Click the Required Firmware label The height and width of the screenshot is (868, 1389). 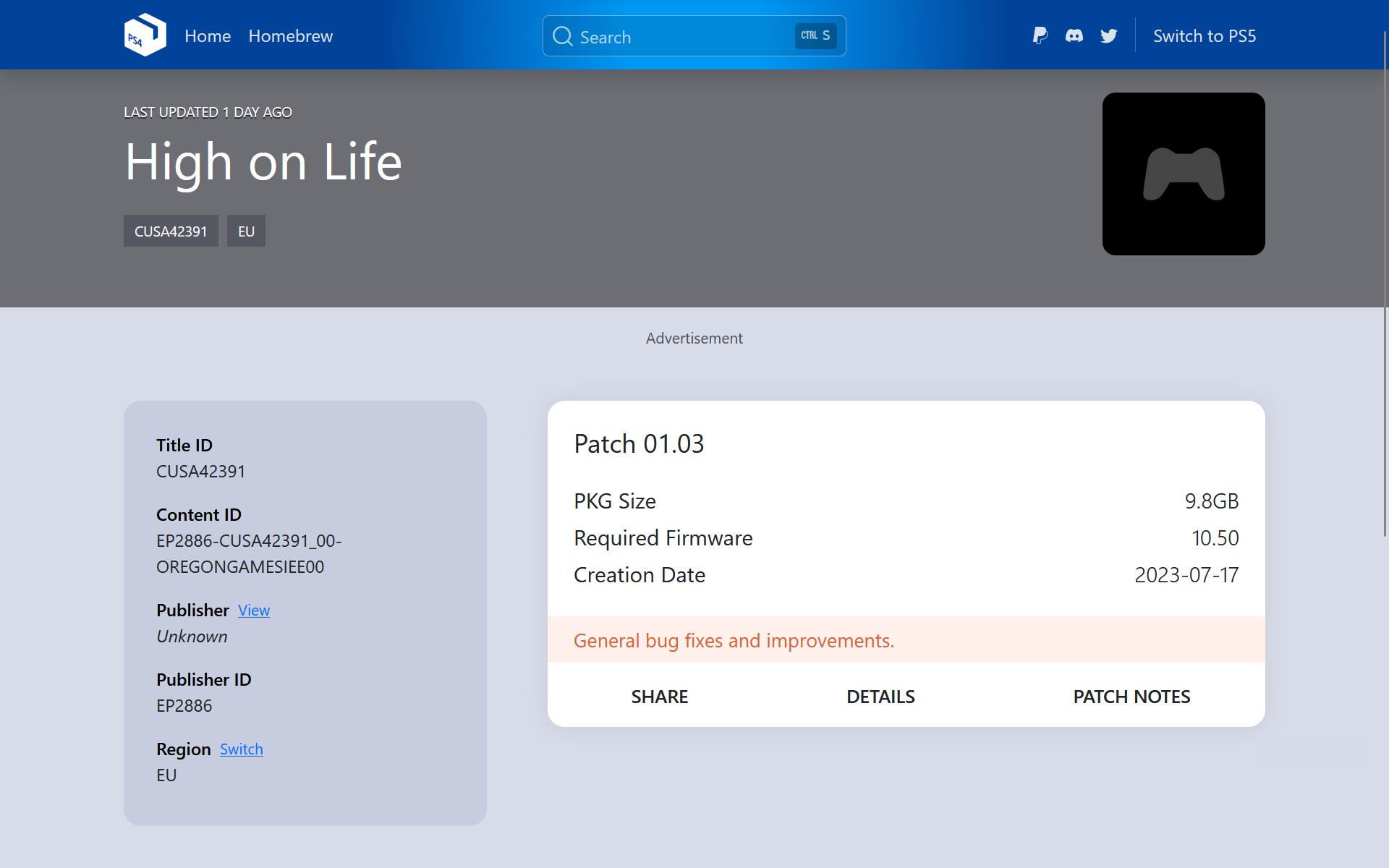pyautogui.click(x=663, y=537)
